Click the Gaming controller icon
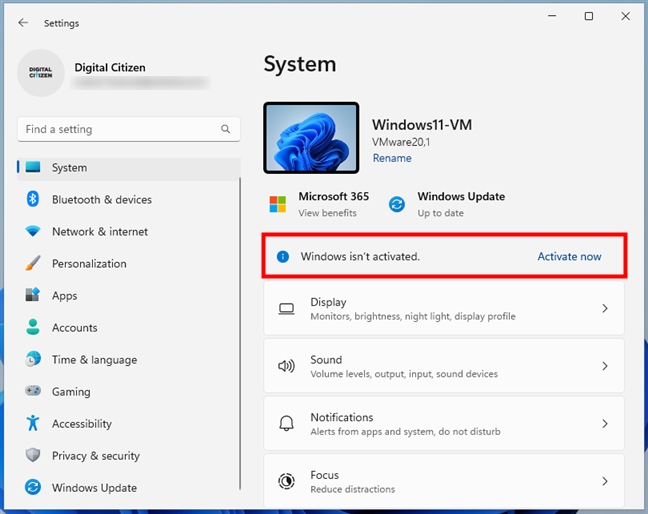The image size is (648, 514). coord(33,391)
